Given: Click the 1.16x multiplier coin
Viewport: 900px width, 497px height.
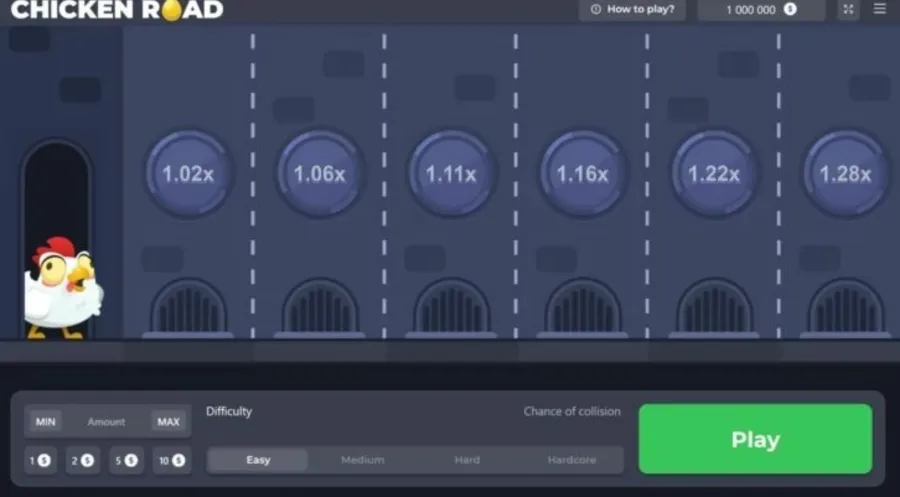Looking at the screenshot, I should pyautogui.click(x=583, y=173).
